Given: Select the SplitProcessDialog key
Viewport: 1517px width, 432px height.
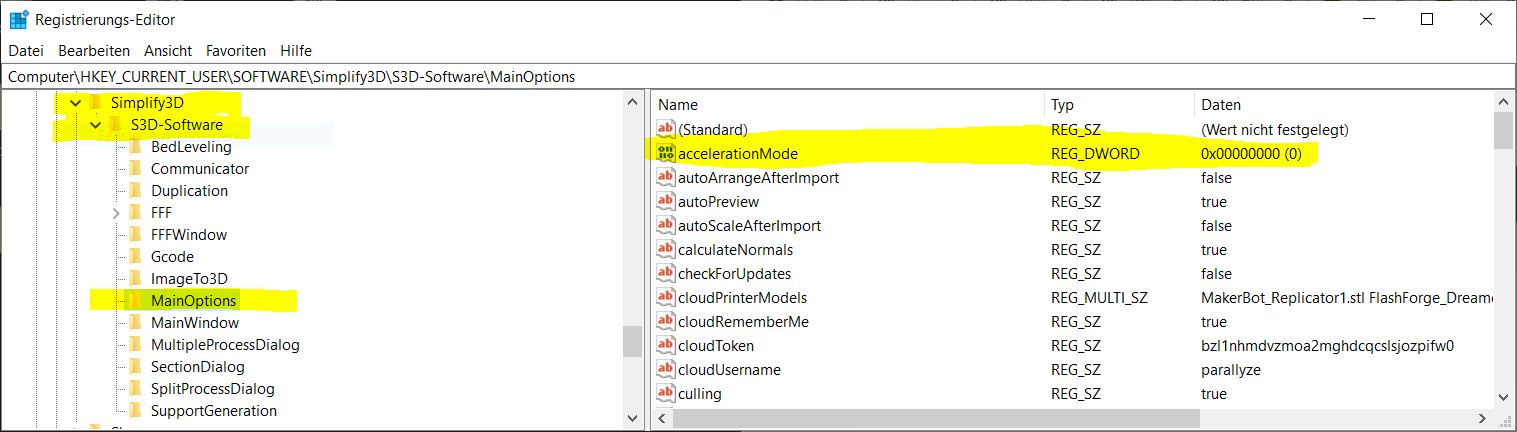Looking at the screenshot, I should (x=213, y=389).
